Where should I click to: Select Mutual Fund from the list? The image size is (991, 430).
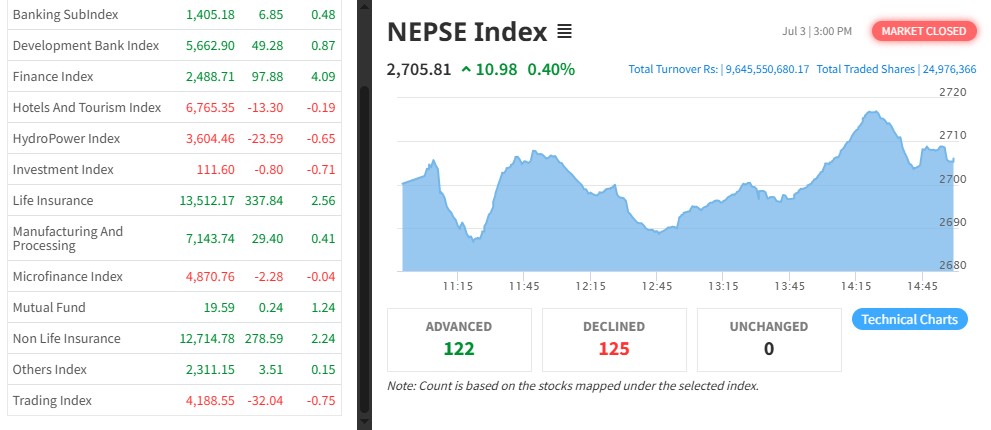coord(49,307)
